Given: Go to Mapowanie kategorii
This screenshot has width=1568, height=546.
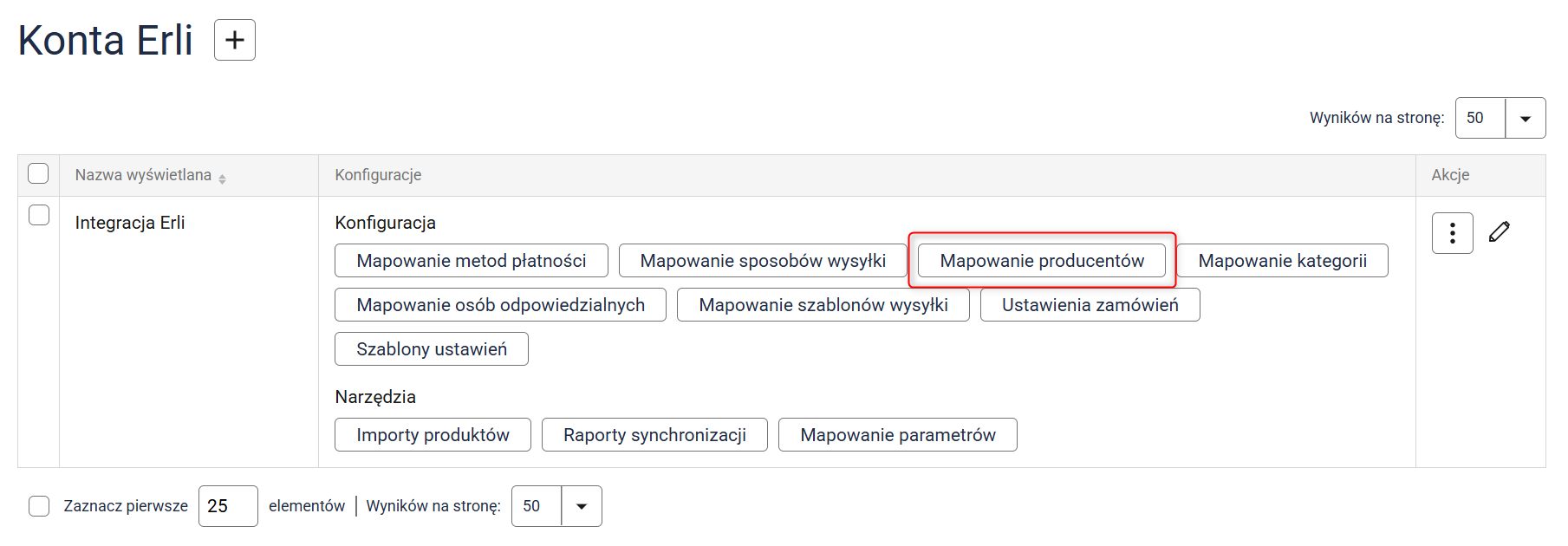Looking at the screenshot, I should click(1282, 261).
